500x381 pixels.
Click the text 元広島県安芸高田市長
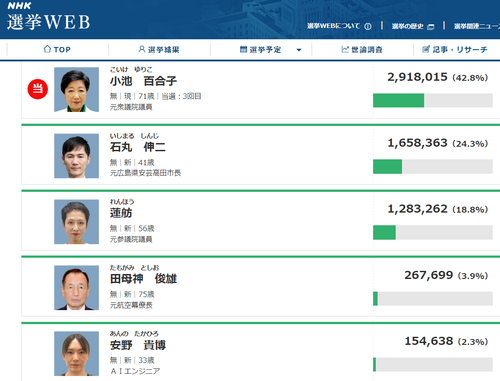pyautogui.click(x=145, y=173)
